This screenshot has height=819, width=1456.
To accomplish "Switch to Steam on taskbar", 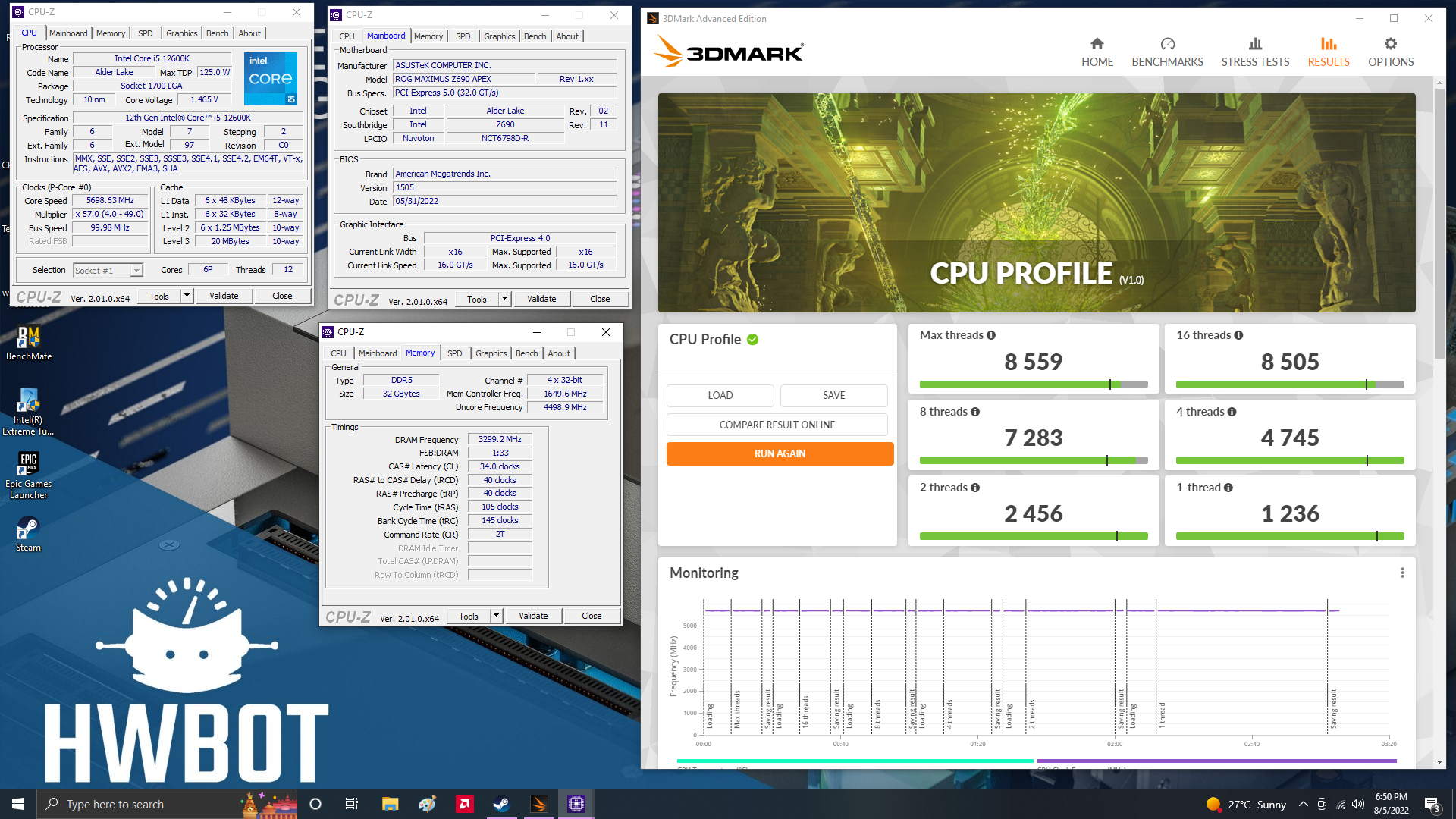I will point(501,804).
